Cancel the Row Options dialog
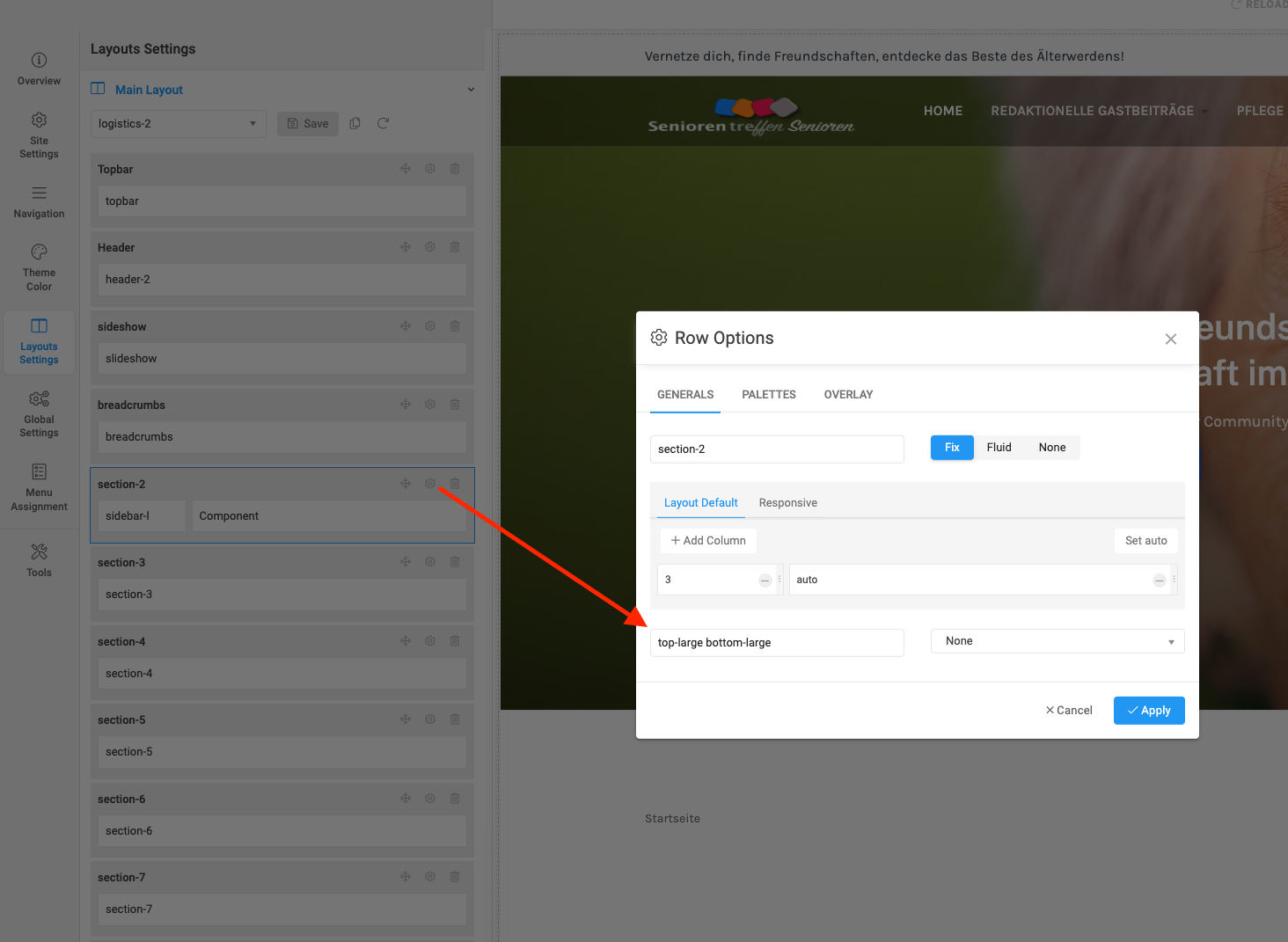 [1069, 711]
